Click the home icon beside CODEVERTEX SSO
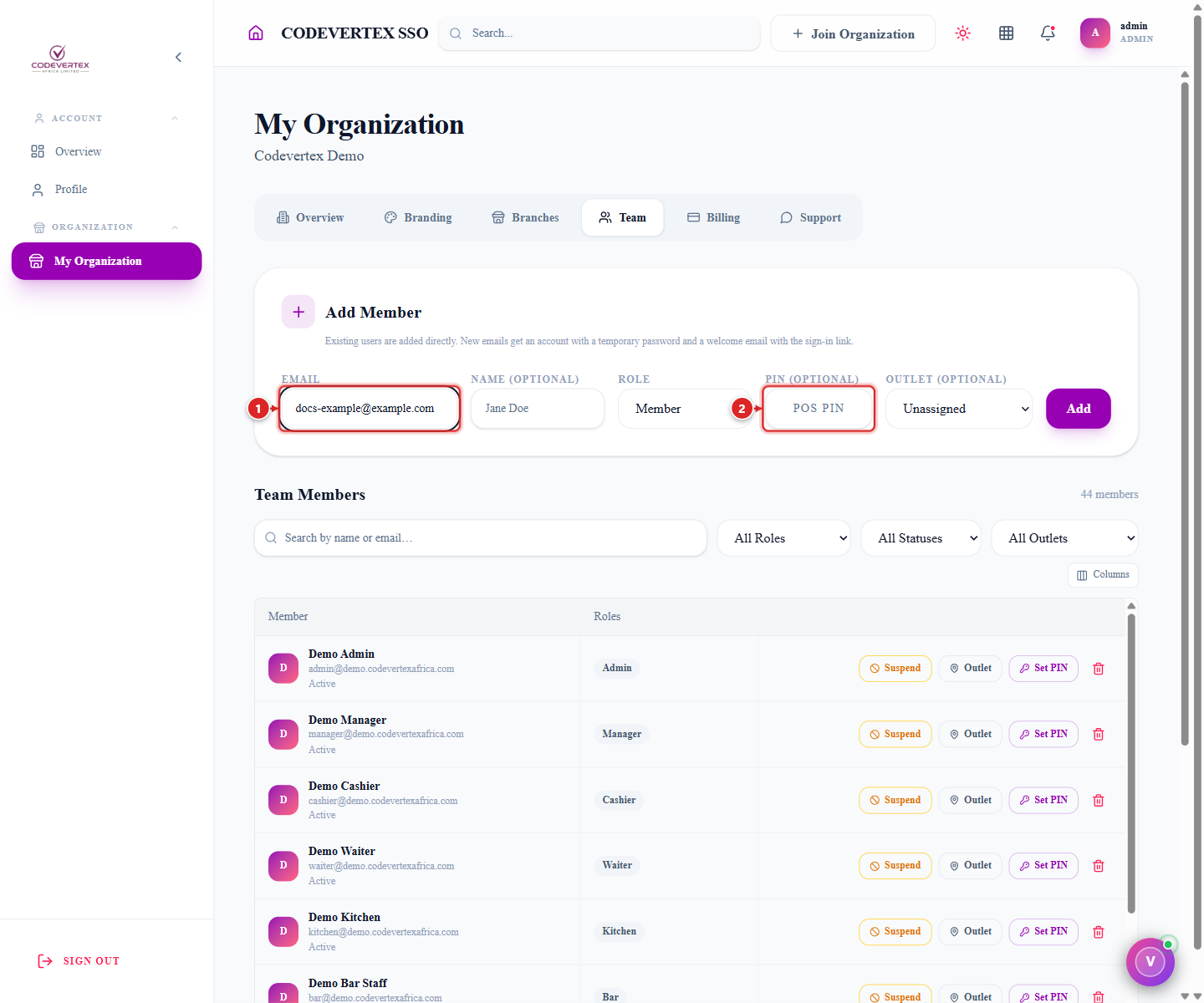The width and height of the screenshot is (1204, 1003). [x=256, y=33]
